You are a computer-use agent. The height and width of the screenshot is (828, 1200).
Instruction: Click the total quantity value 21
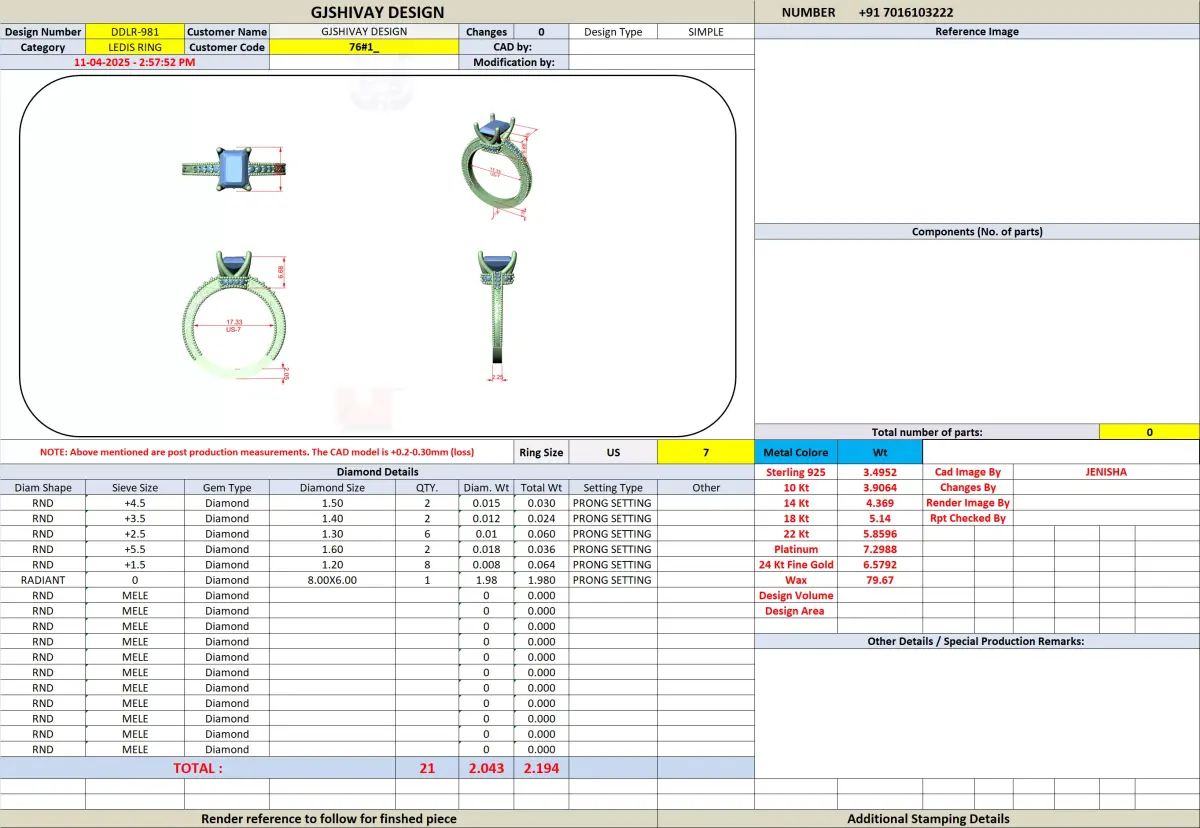[427, 768]
